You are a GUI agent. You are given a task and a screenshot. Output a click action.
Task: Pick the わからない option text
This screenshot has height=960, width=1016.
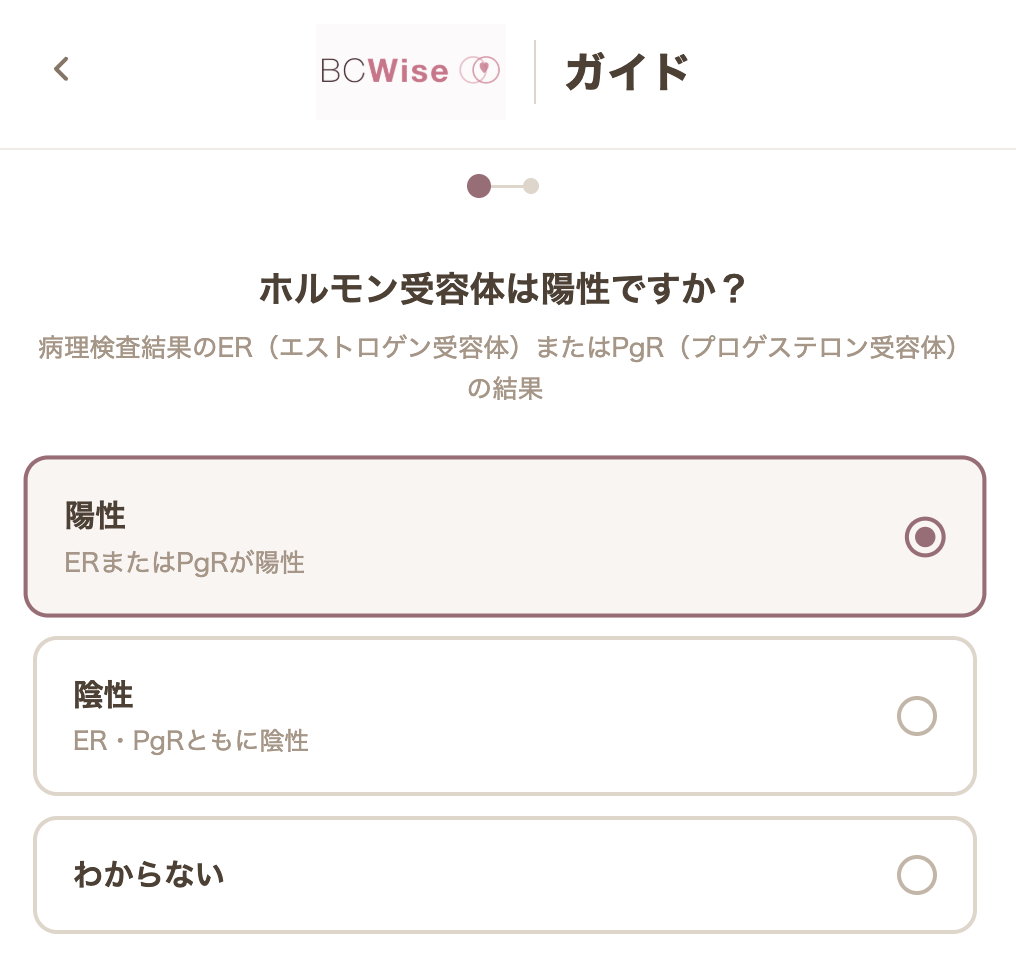tap(149, 875)
